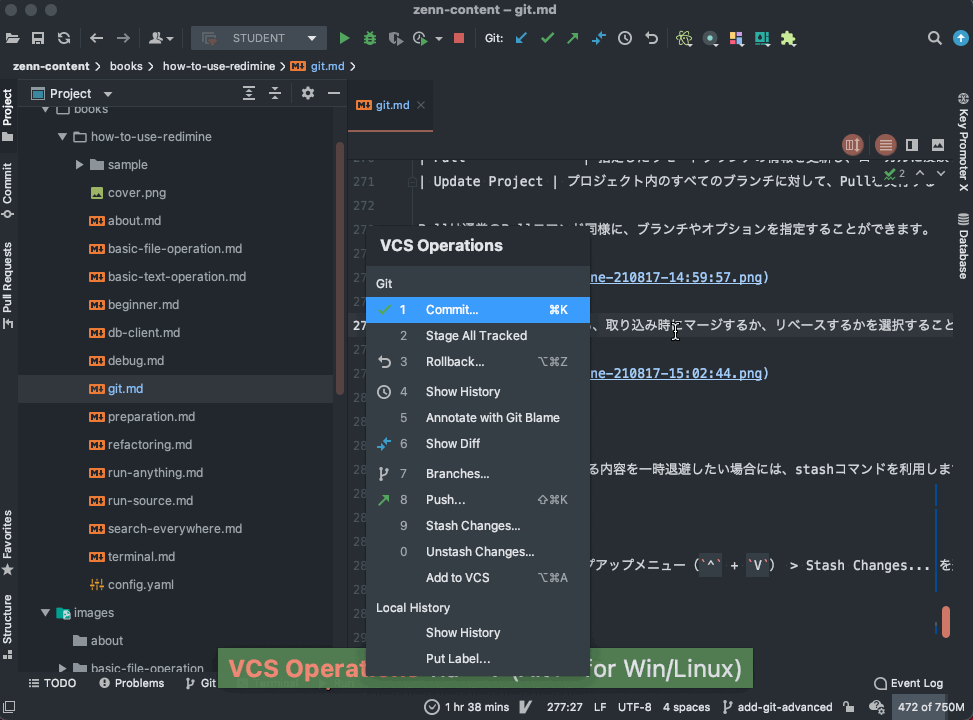Commit changes using the green checkmark toolbar icon

(x=547, y=37)
